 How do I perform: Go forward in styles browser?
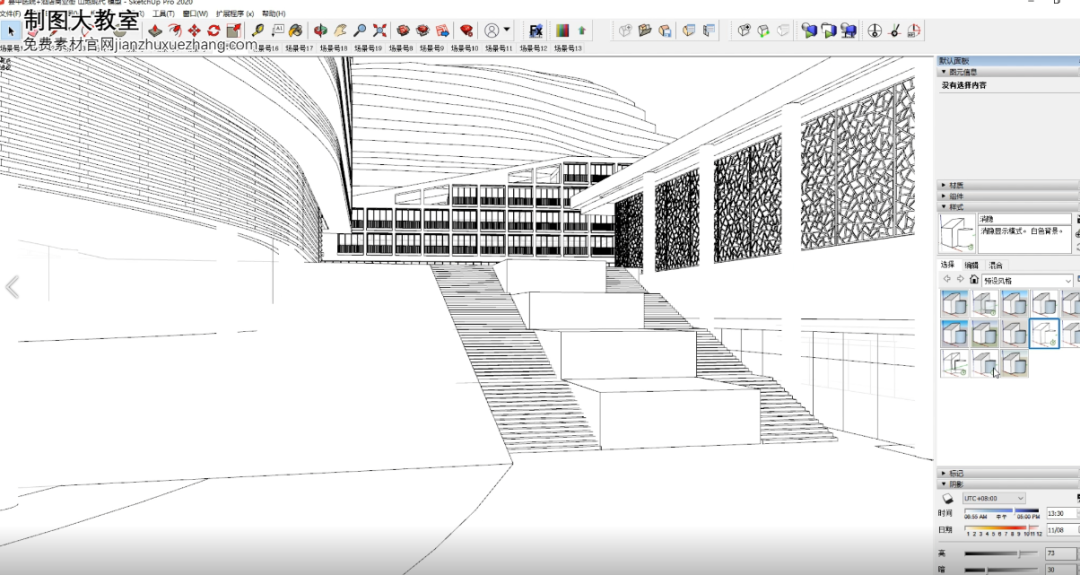tap(960, 279)
